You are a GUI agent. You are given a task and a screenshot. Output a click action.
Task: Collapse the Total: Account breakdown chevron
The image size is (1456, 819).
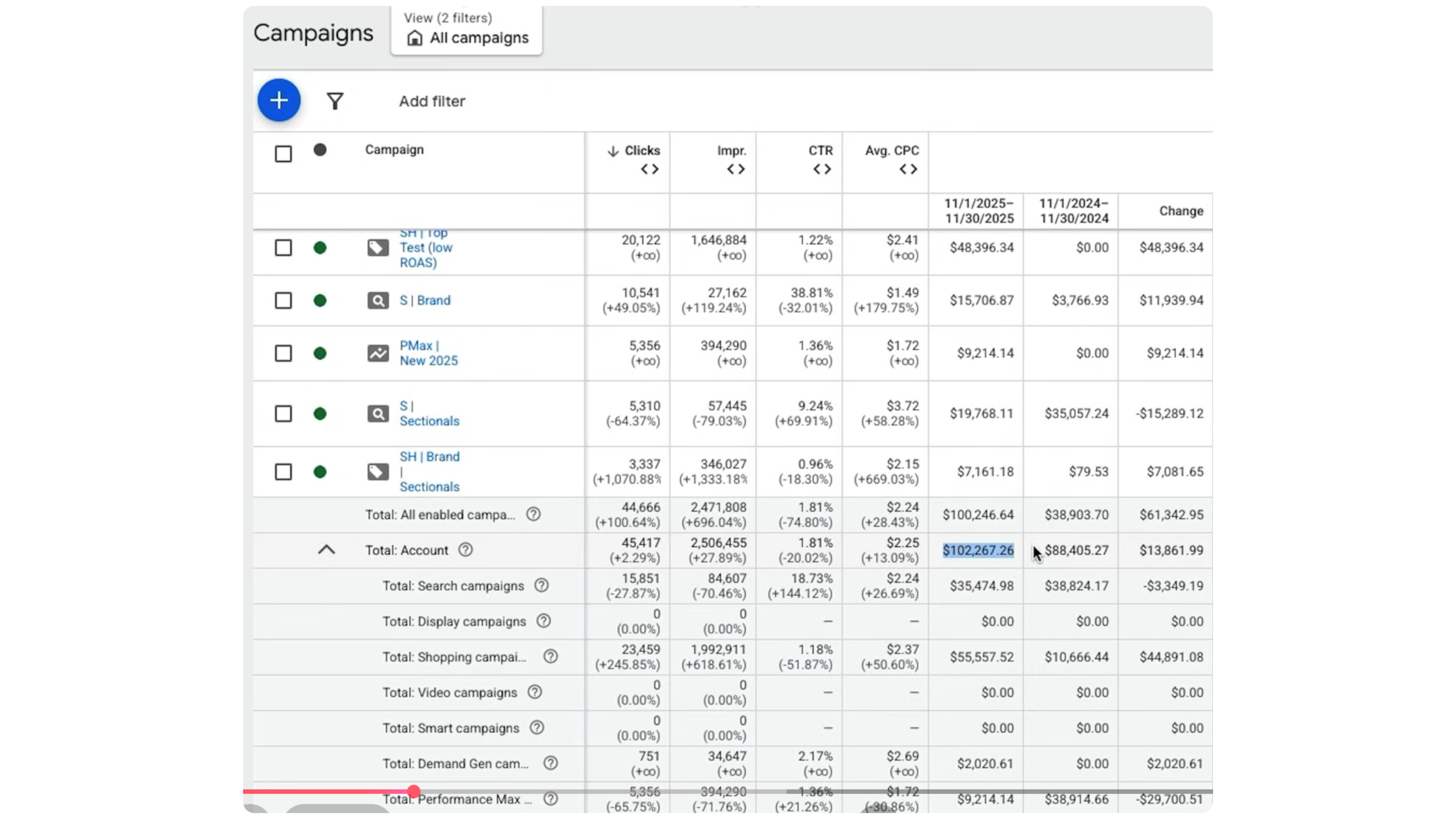pyautogui.click(x=327, y=550)
